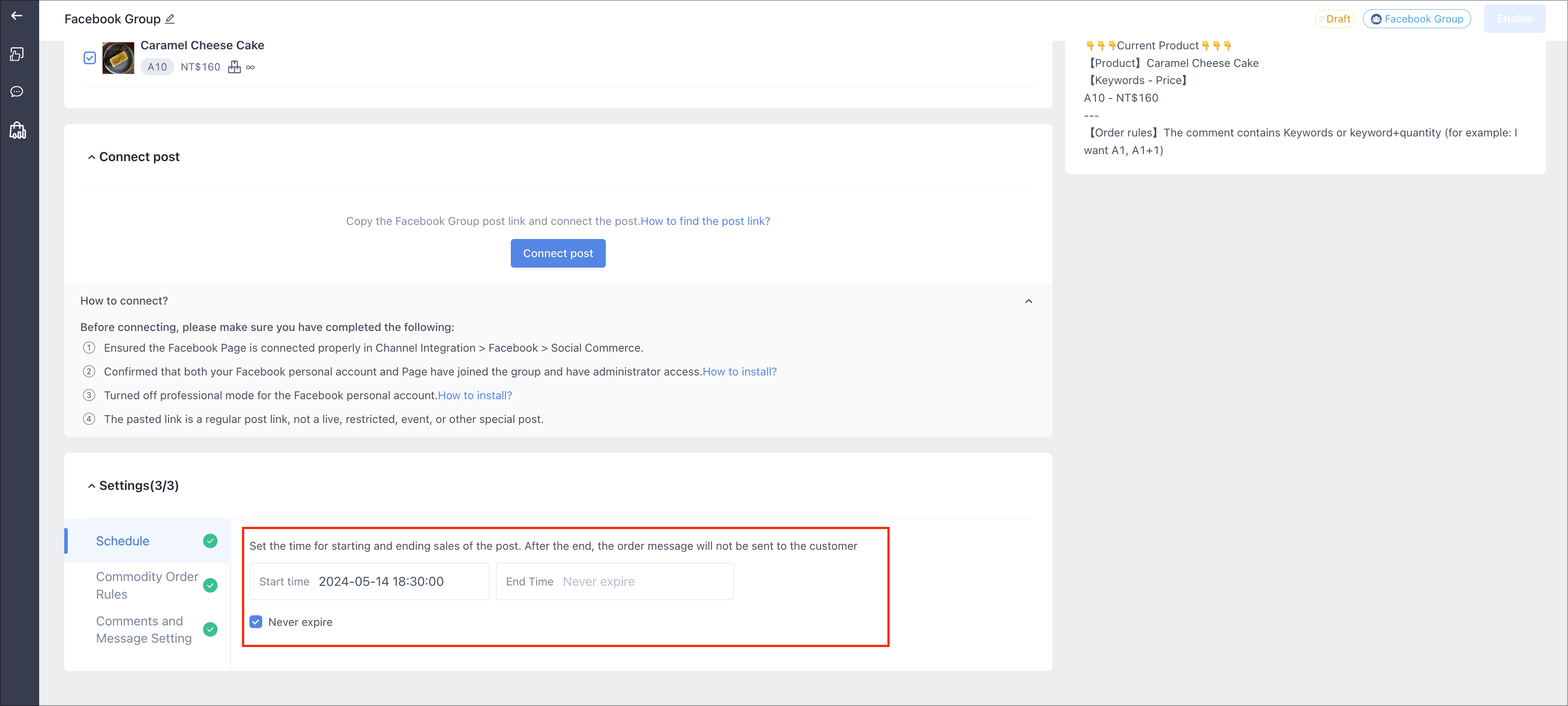Click step 1 Ensured the Facebook Page text

[x=373, y=348]
